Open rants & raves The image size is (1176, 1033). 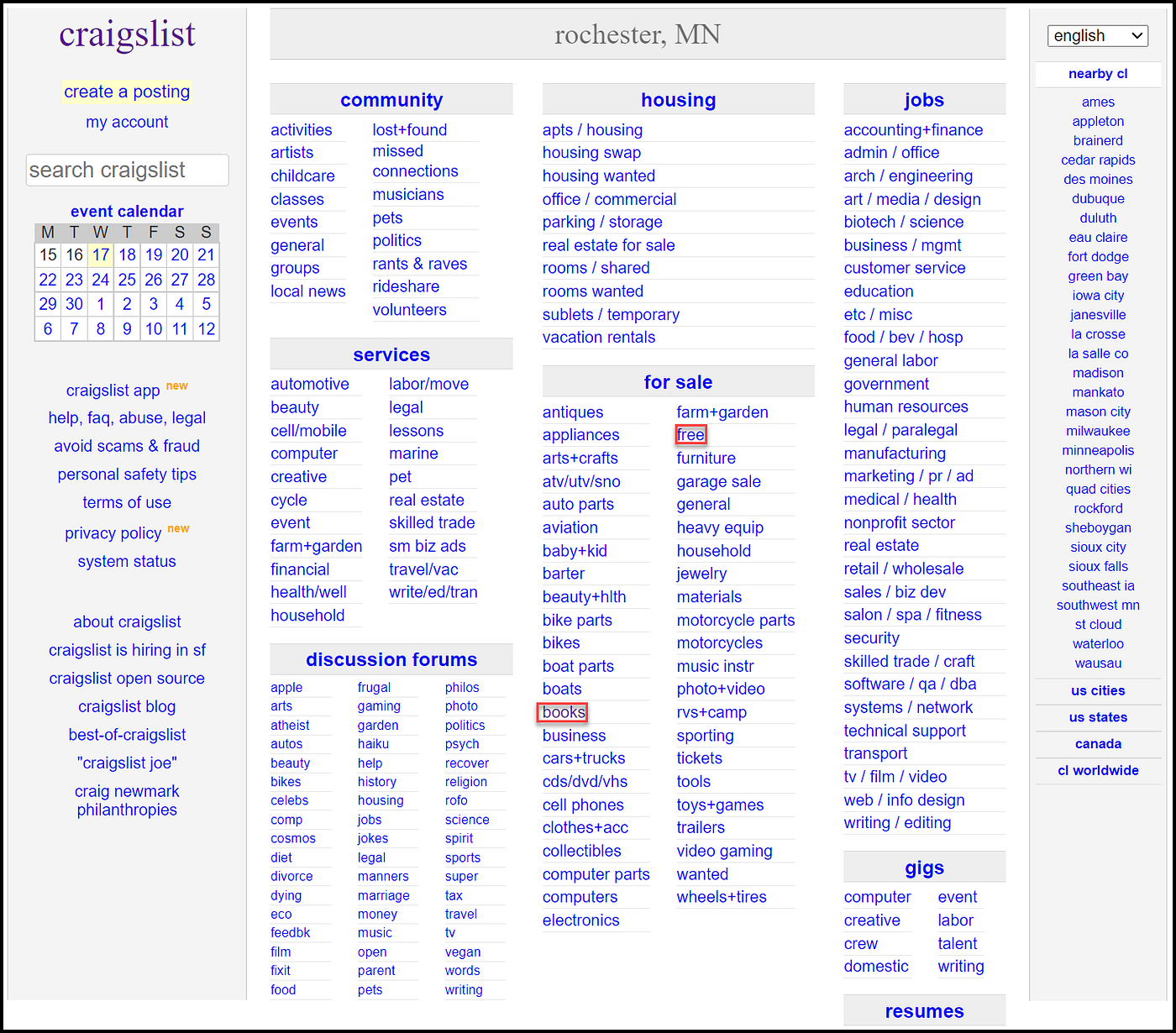tap(420, 264)
